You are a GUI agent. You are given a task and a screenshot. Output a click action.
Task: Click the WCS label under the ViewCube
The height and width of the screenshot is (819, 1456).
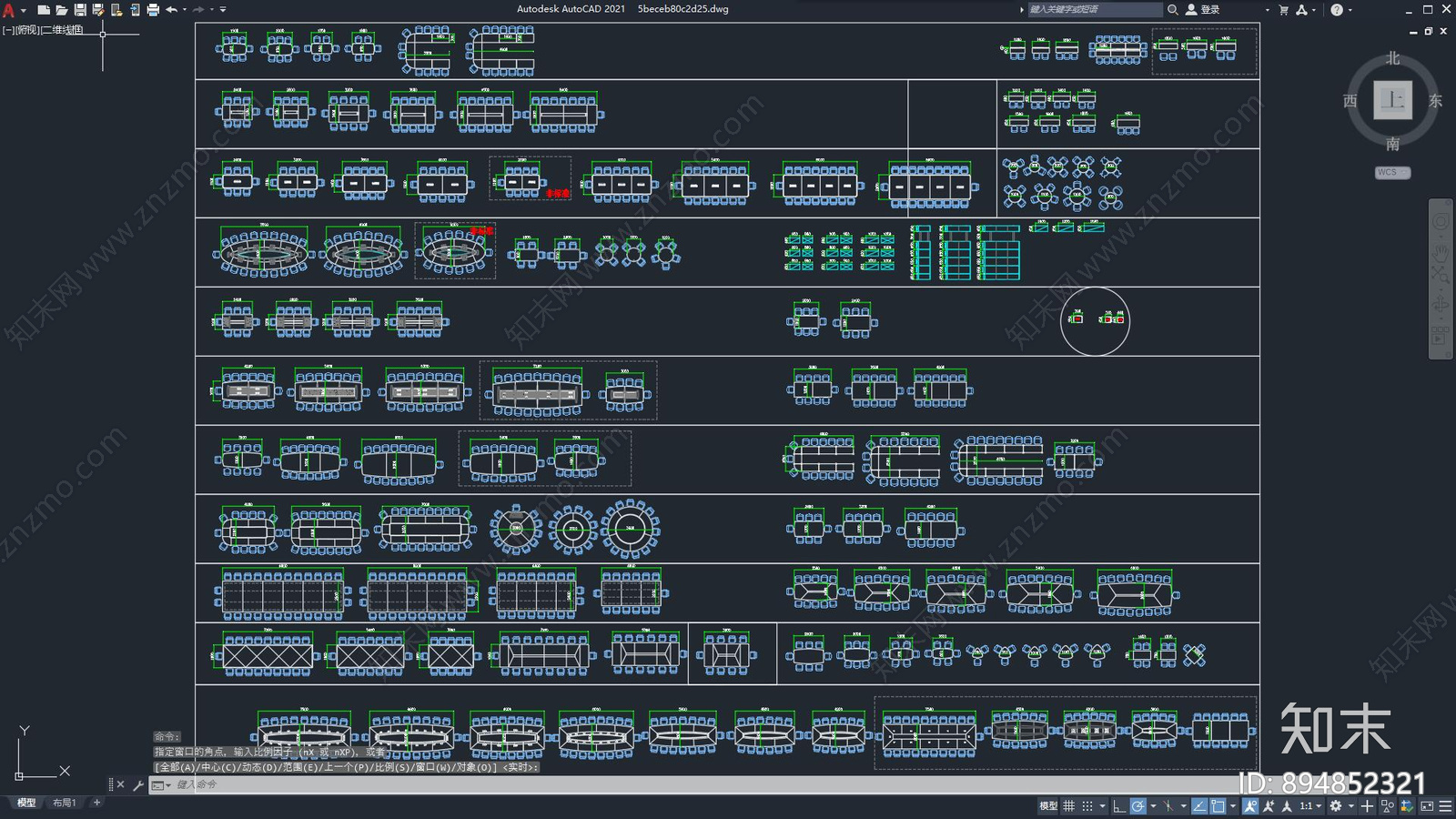pos(1391,172)
